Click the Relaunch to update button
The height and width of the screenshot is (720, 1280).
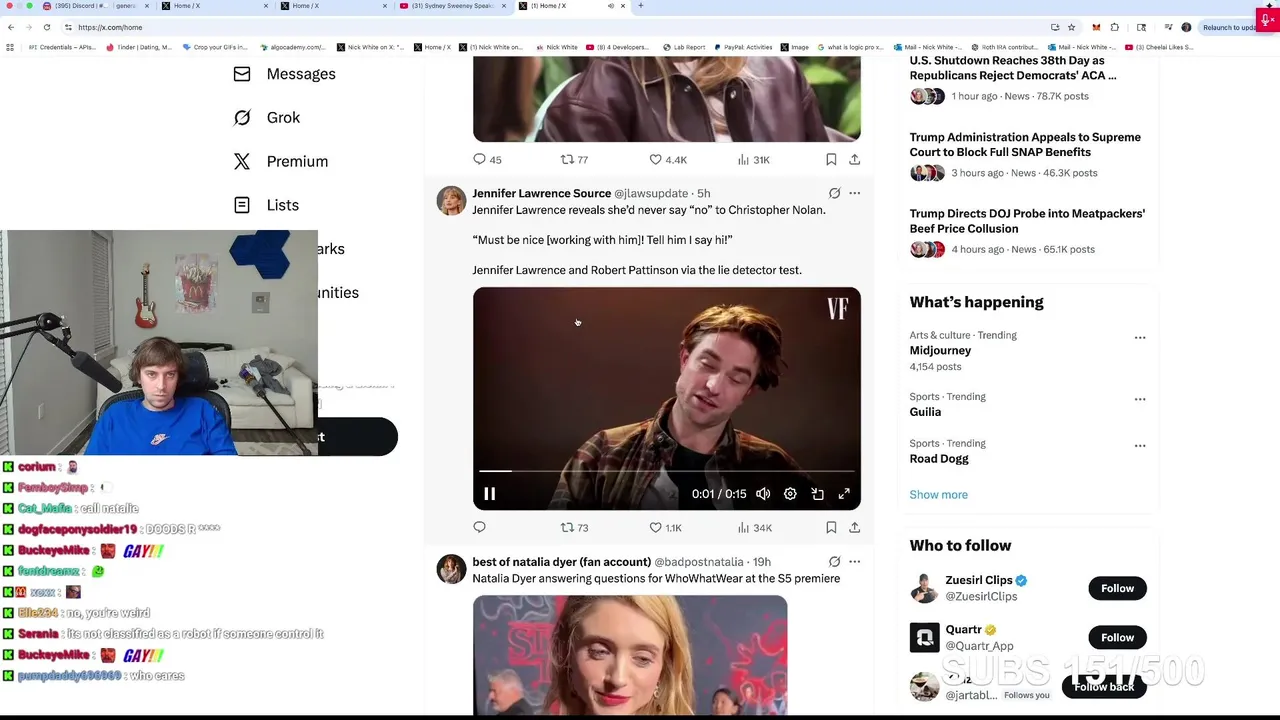point(1229,27)
